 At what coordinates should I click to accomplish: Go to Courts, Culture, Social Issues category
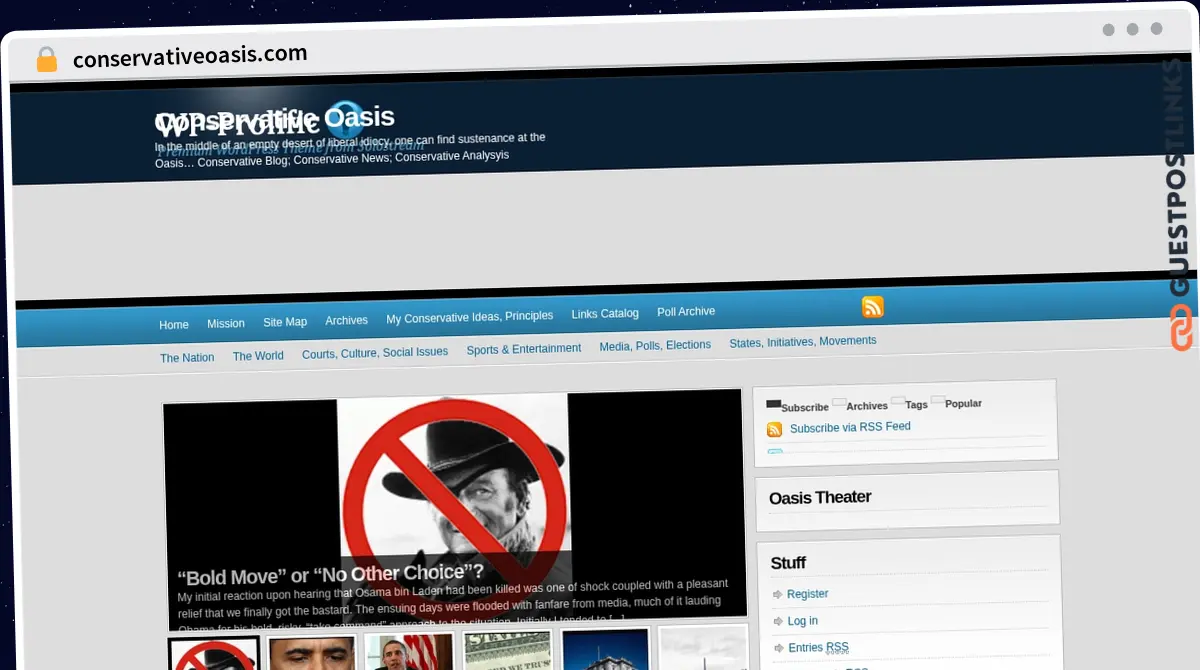point(375,353)
